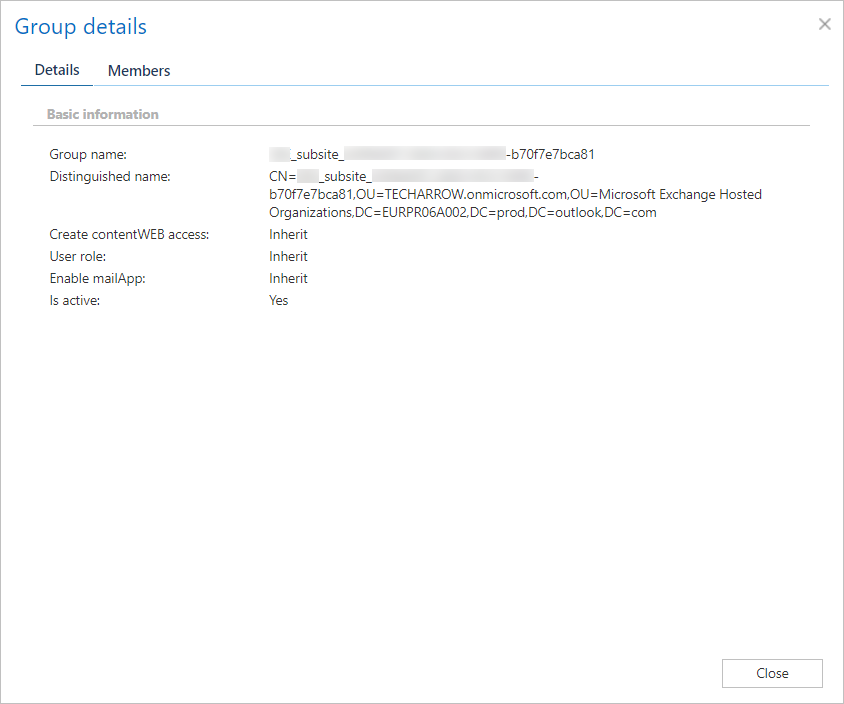This screenshot has height=704, width=844.
Task: Dismiss dialog with the X icon
Action: 824,25
